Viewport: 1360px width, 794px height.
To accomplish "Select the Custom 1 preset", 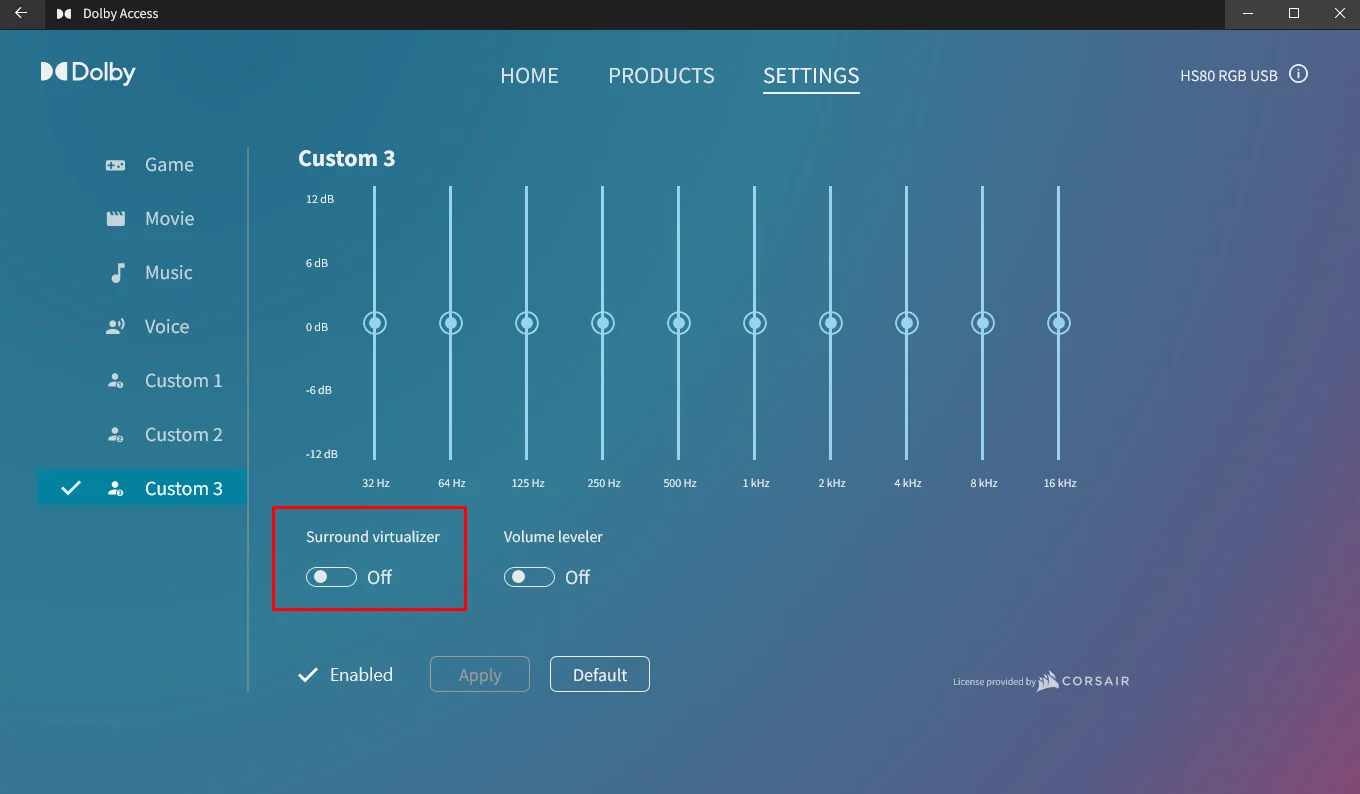I will coord(142,381).
